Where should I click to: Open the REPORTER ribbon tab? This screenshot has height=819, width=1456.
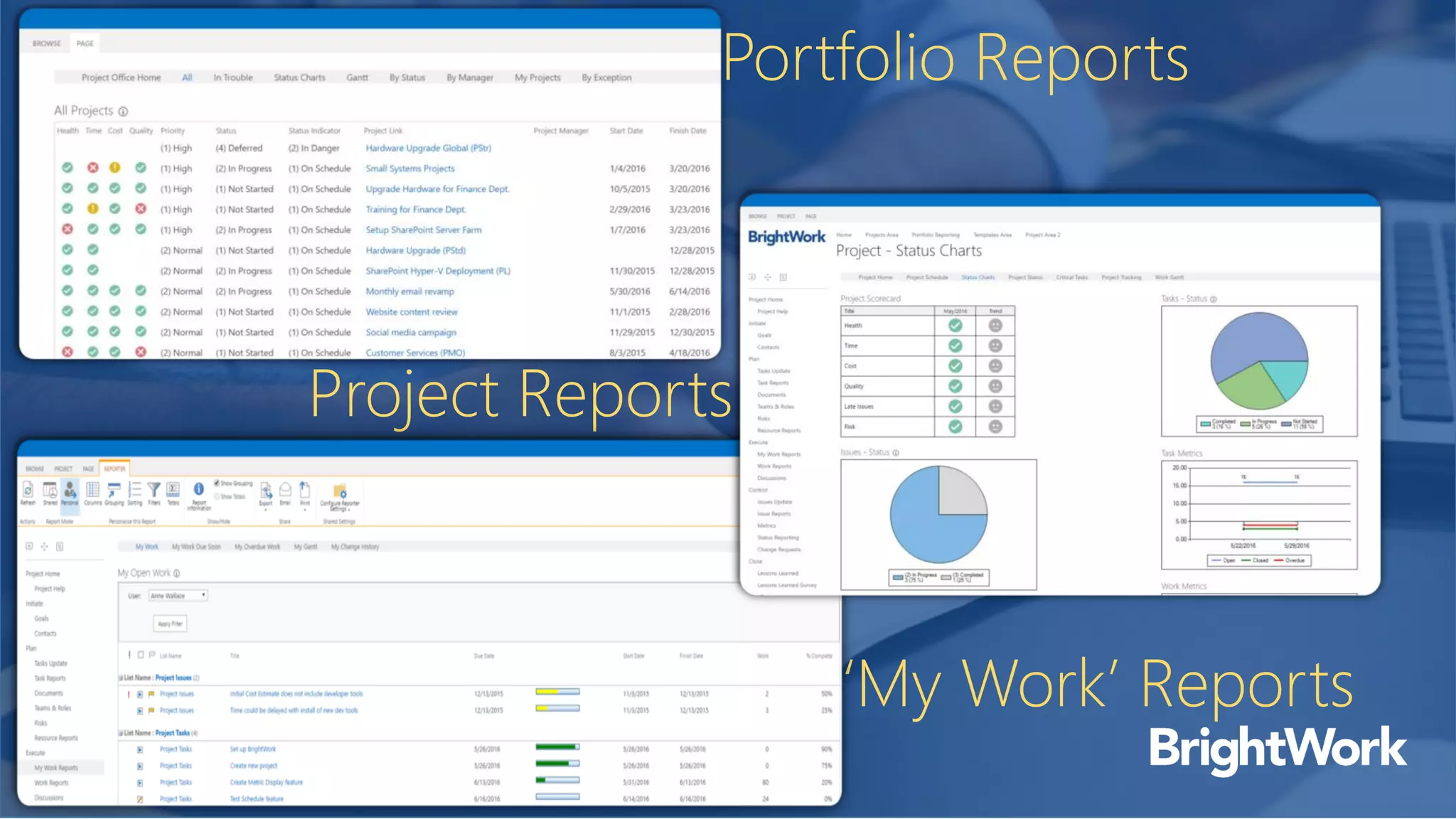[114, 469]
